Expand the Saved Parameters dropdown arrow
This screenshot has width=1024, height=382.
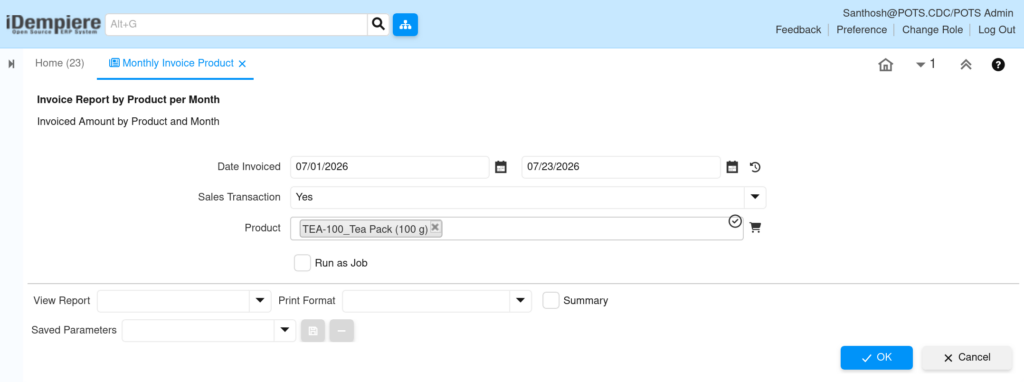coord(285,330)
